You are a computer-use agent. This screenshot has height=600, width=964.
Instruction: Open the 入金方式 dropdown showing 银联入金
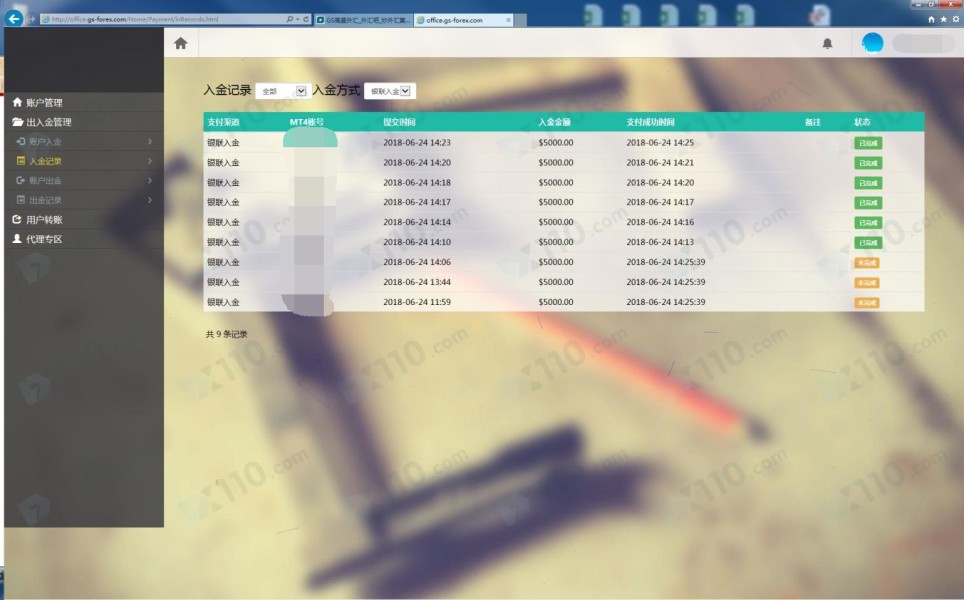click(389, 91)
